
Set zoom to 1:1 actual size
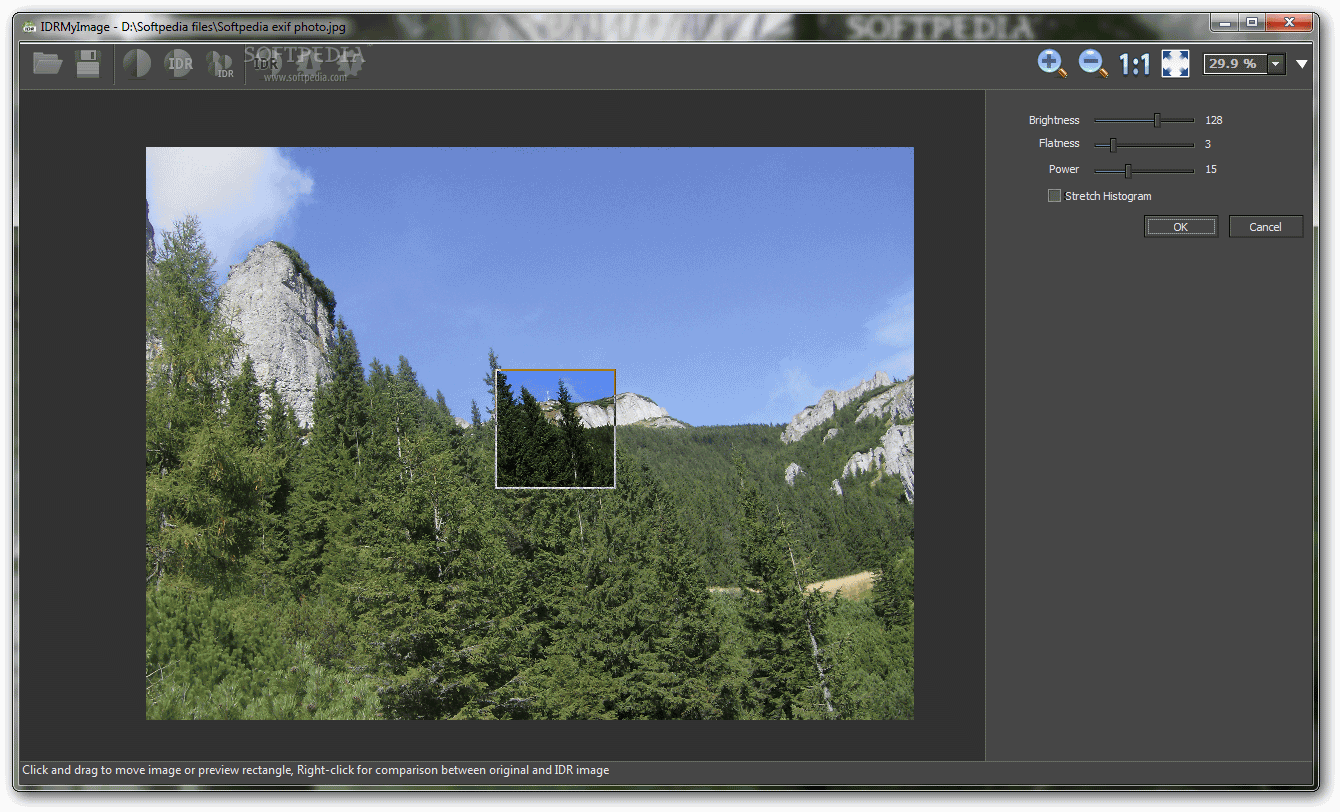pyautogui.click(x=1134, y=65)
